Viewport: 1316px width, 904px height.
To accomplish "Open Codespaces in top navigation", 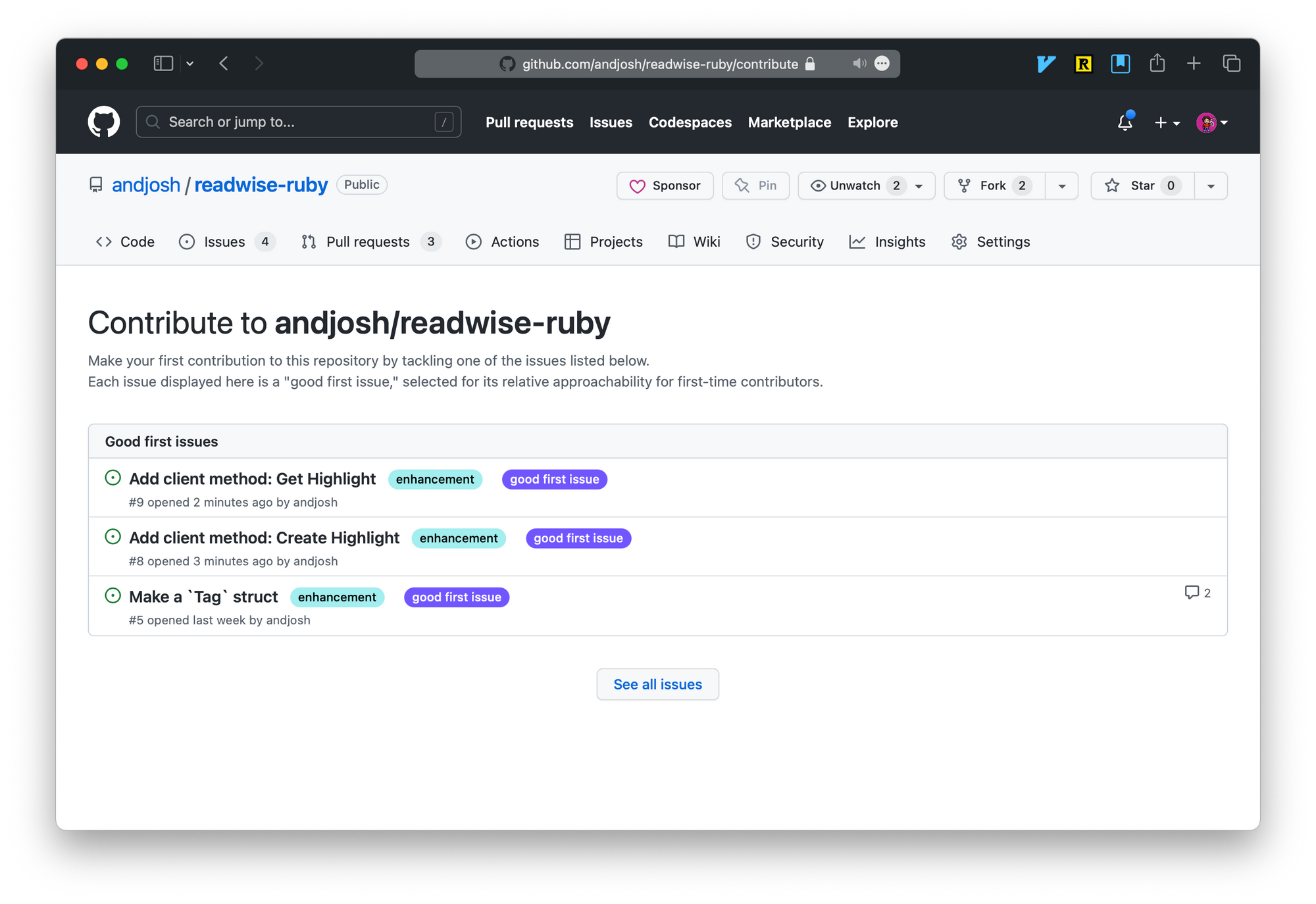I will 690,122.
